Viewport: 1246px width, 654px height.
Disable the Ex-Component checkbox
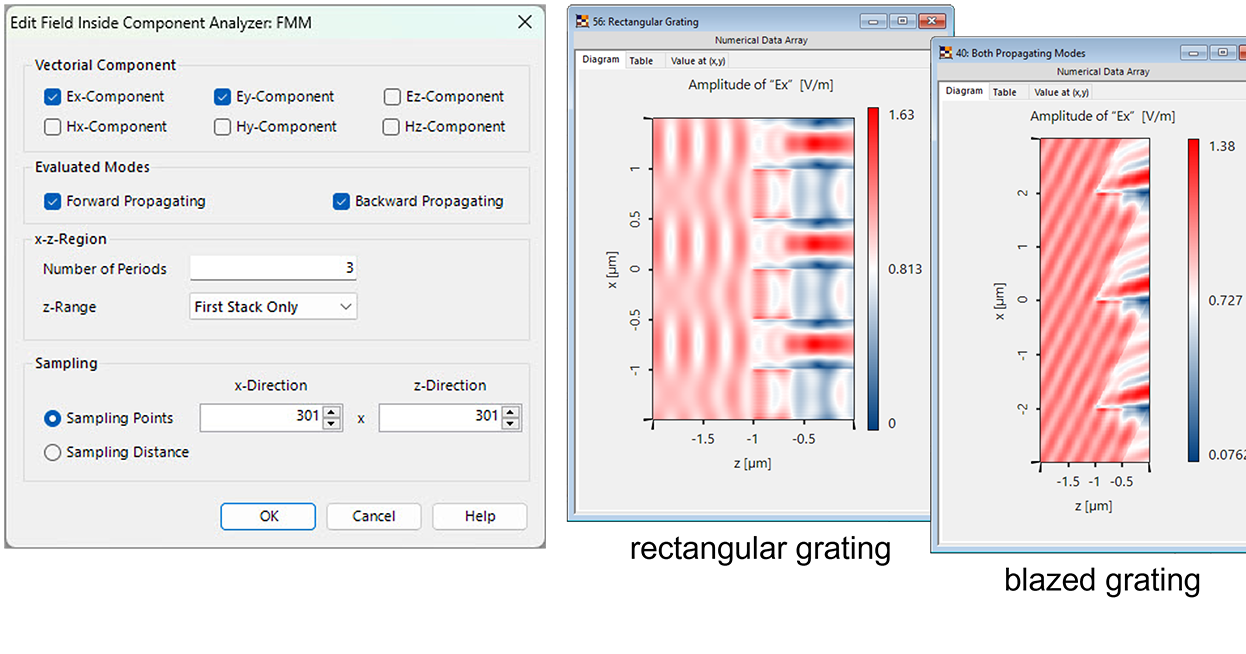click(x=52, y=96)
